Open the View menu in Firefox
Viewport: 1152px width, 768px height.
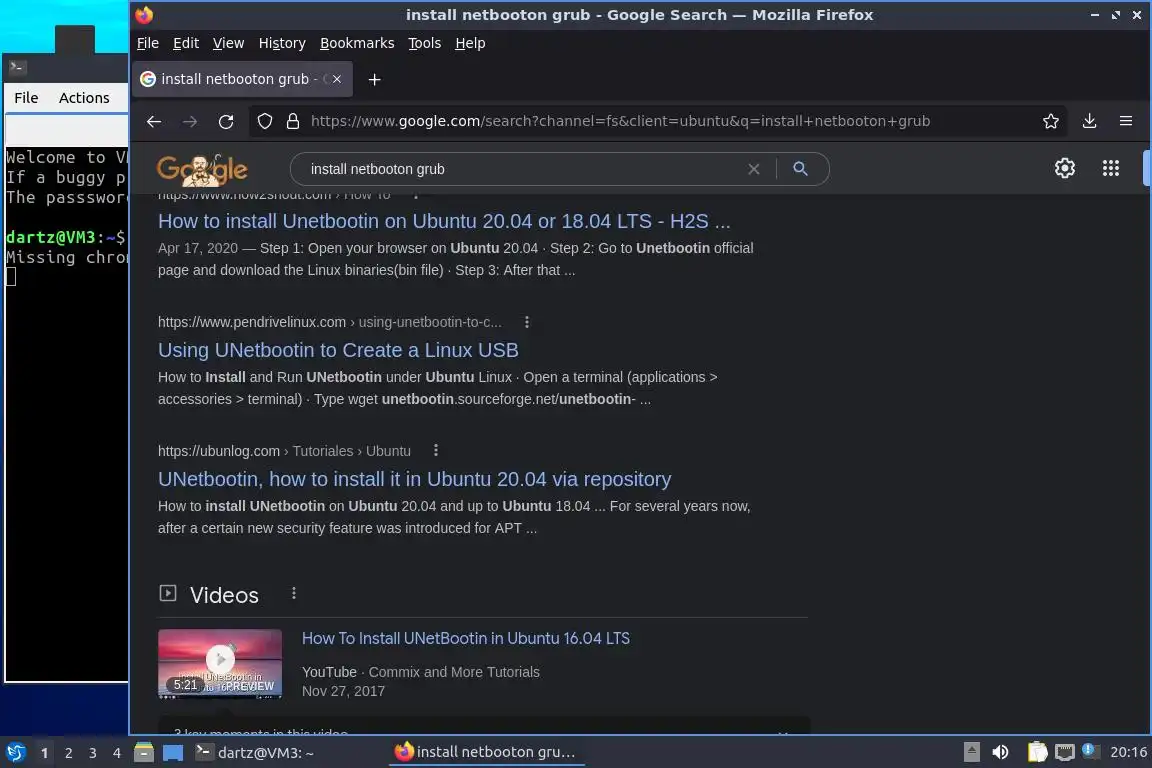[x=228, y=43]
